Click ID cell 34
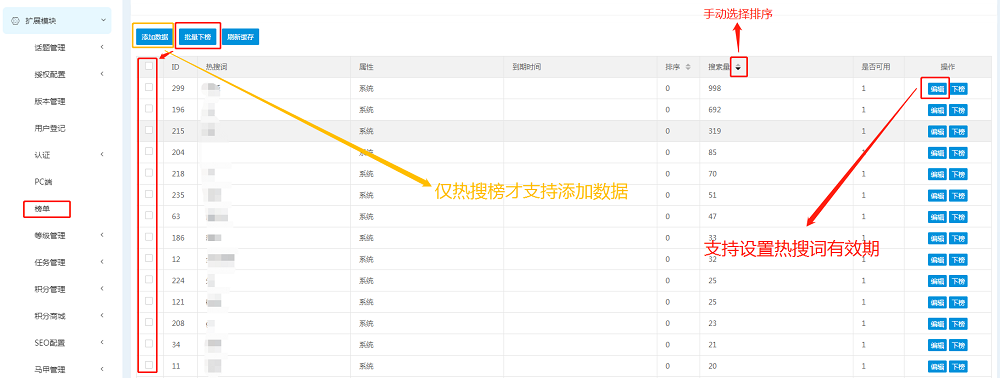This screenshot has height=378, width=1000. tap(176, 345)
